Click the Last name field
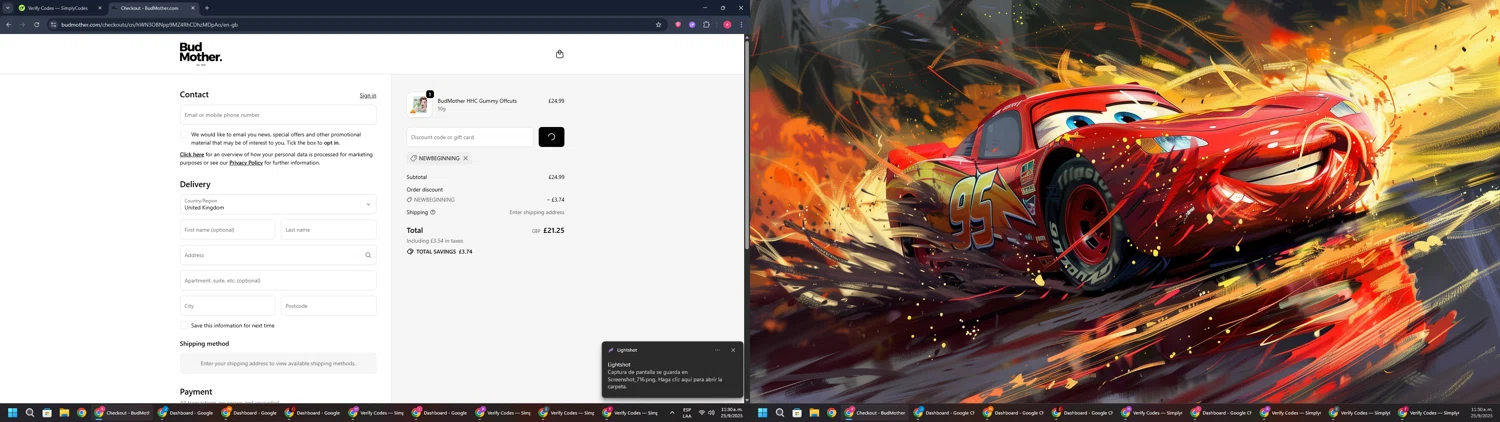This screenshot has height=422, width=1500. pyautogui.click(x=329, y=230)
